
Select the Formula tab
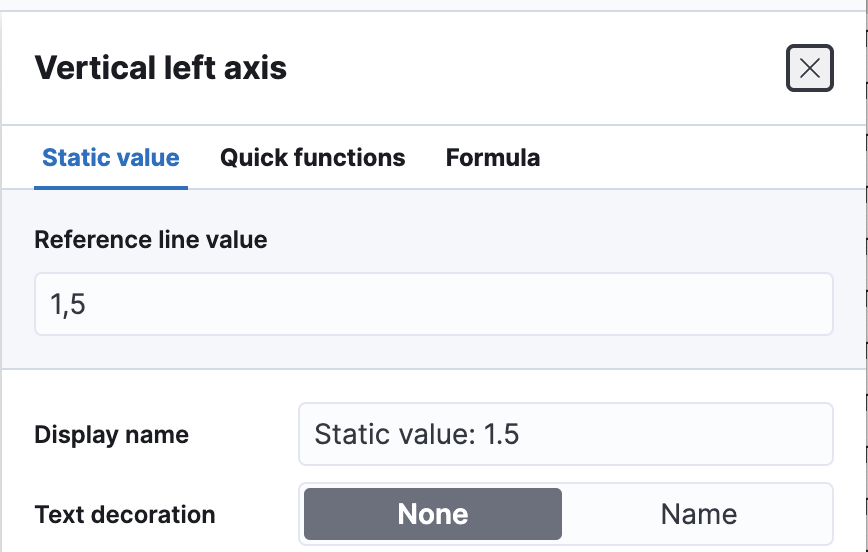pos(493,158)
